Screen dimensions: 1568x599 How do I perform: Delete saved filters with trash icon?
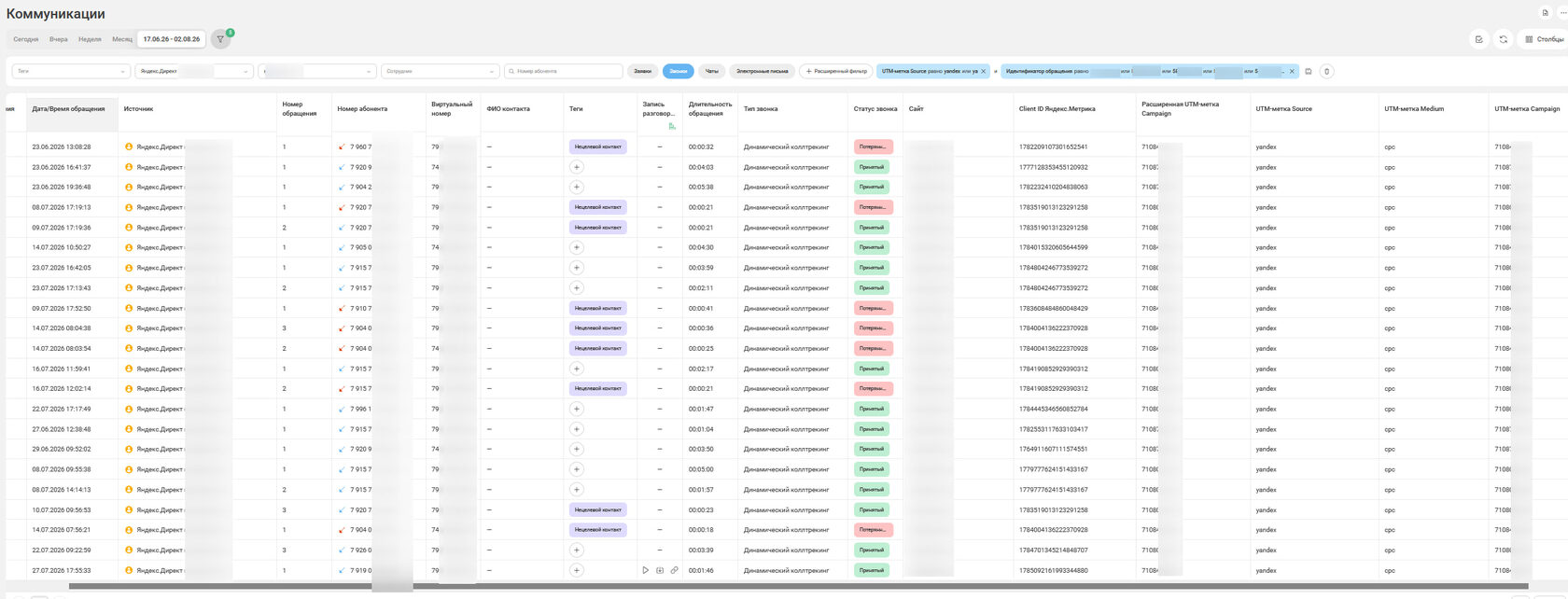point(1327,71)
